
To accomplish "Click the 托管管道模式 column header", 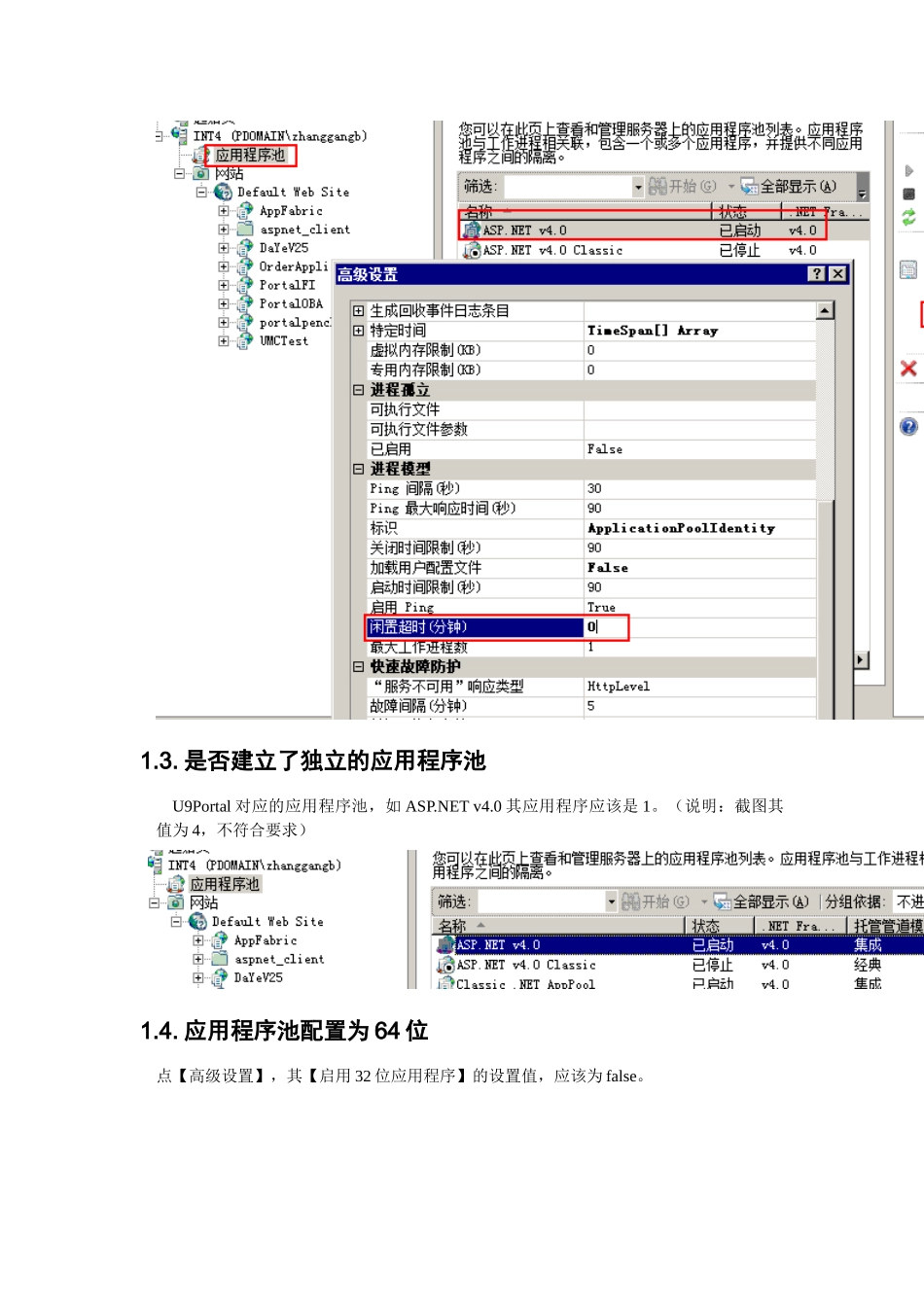I will pyautogui.click(x=887, y=926).
